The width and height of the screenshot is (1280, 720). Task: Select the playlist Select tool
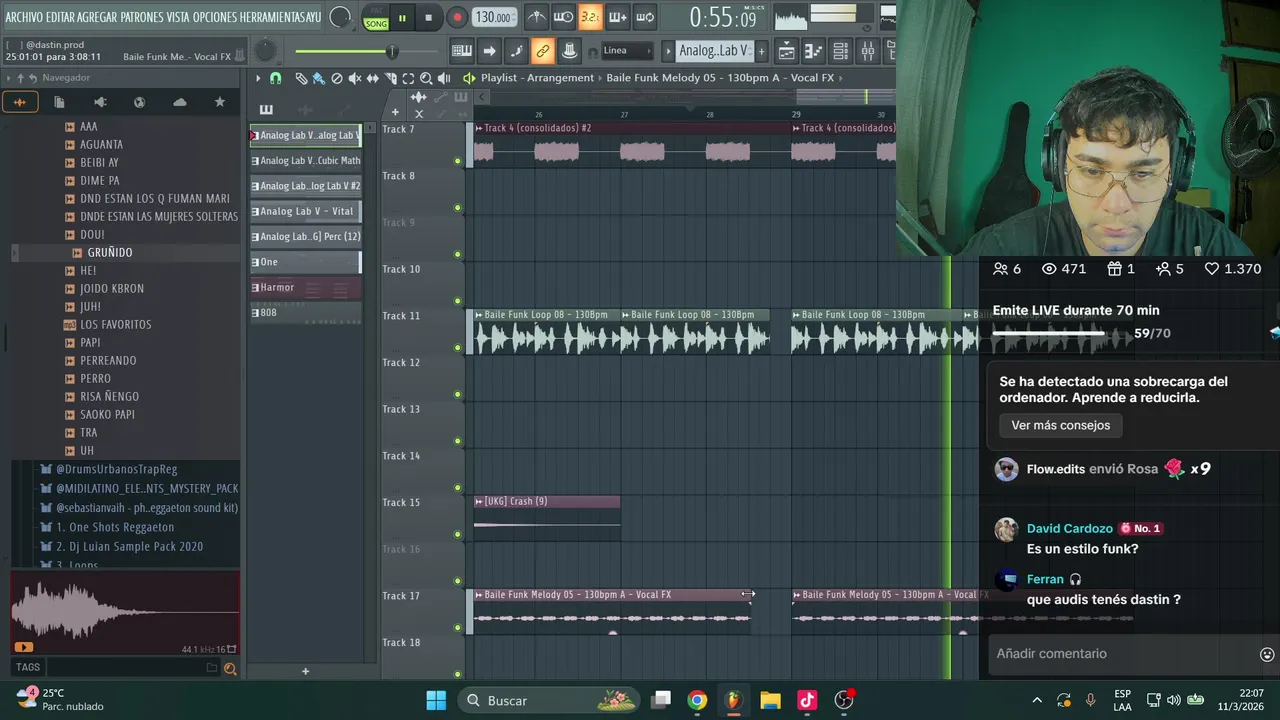point(408,78)
